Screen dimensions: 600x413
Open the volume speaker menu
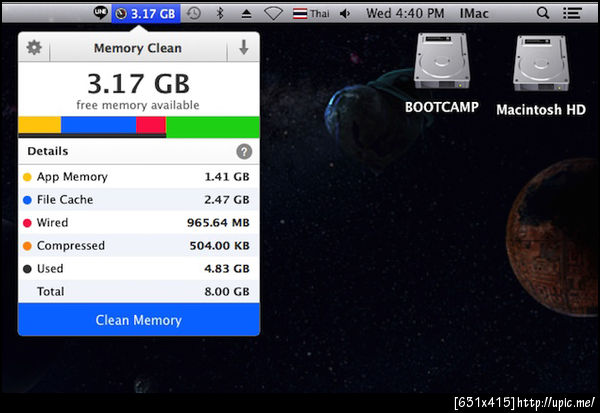coord(345,14)
